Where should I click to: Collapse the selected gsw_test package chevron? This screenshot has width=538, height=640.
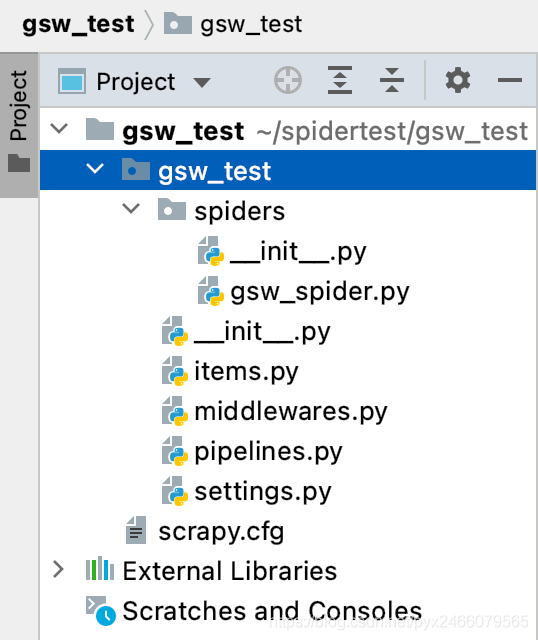click(x=95, y=168)
